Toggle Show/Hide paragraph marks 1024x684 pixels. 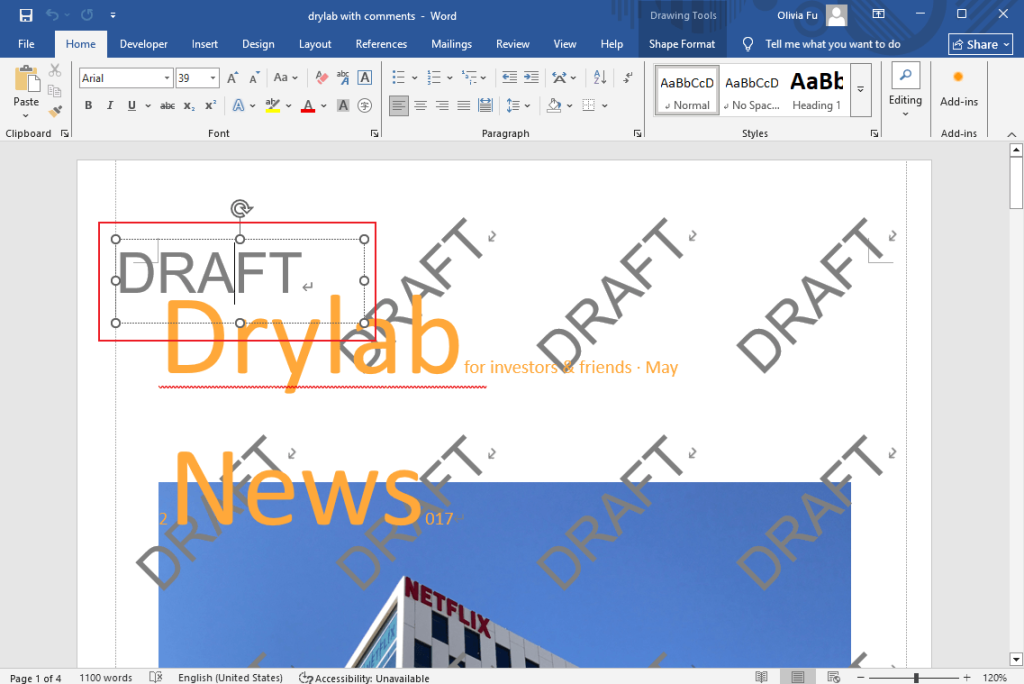628,77
